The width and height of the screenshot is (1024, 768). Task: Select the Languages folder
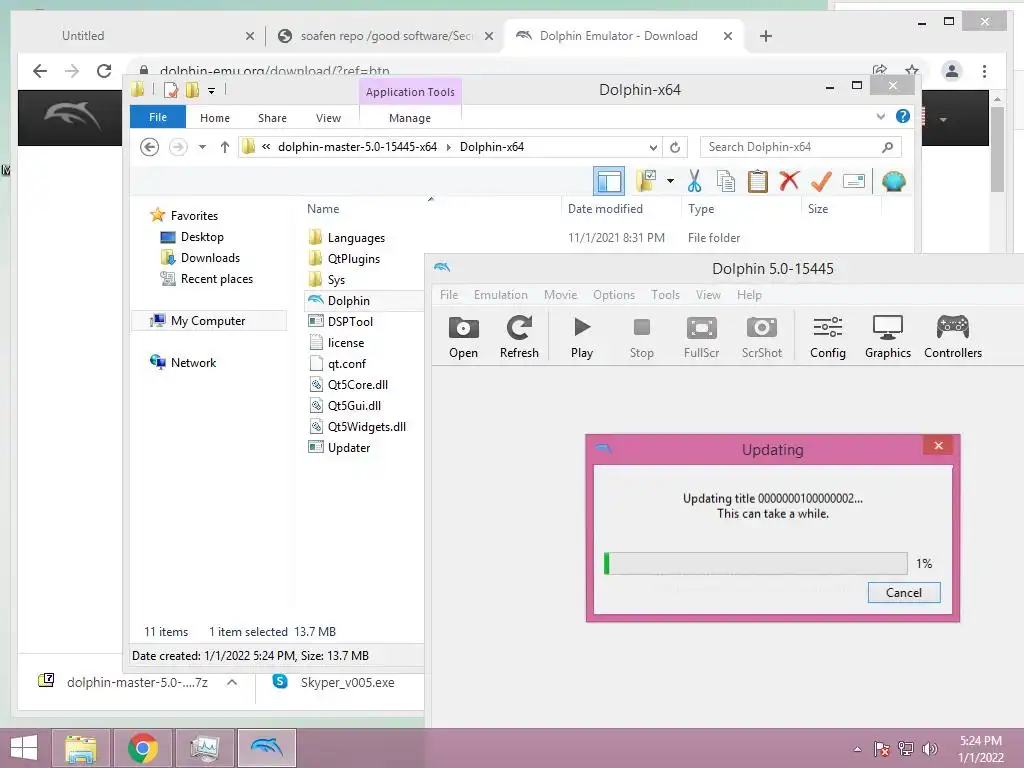(356, 238)
